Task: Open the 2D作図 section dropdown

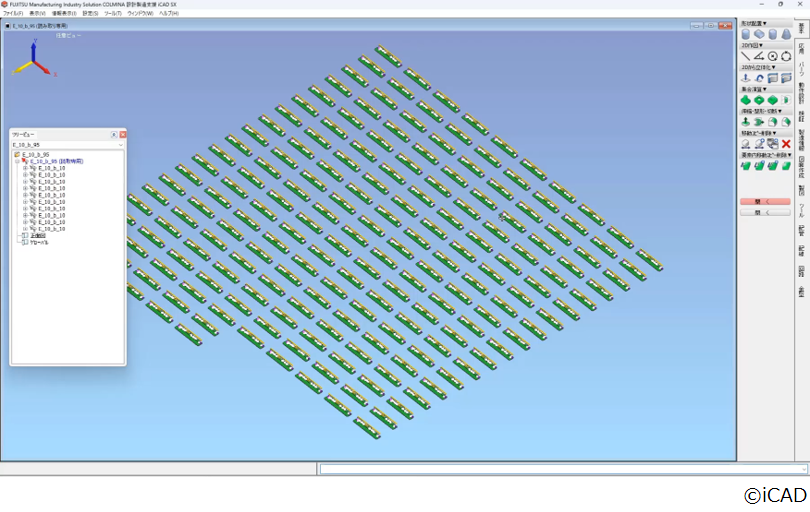Action: tap(752, 45)
